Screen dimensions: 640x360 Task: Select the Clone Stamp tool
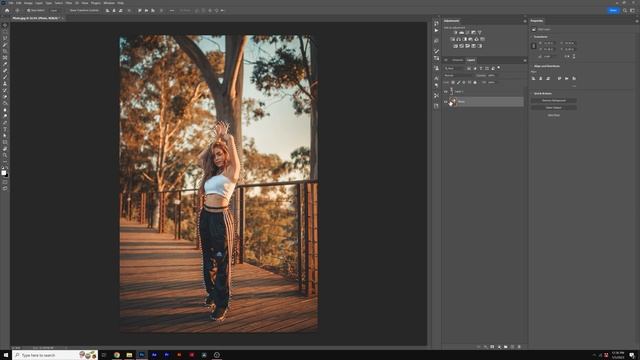[5, 83]
